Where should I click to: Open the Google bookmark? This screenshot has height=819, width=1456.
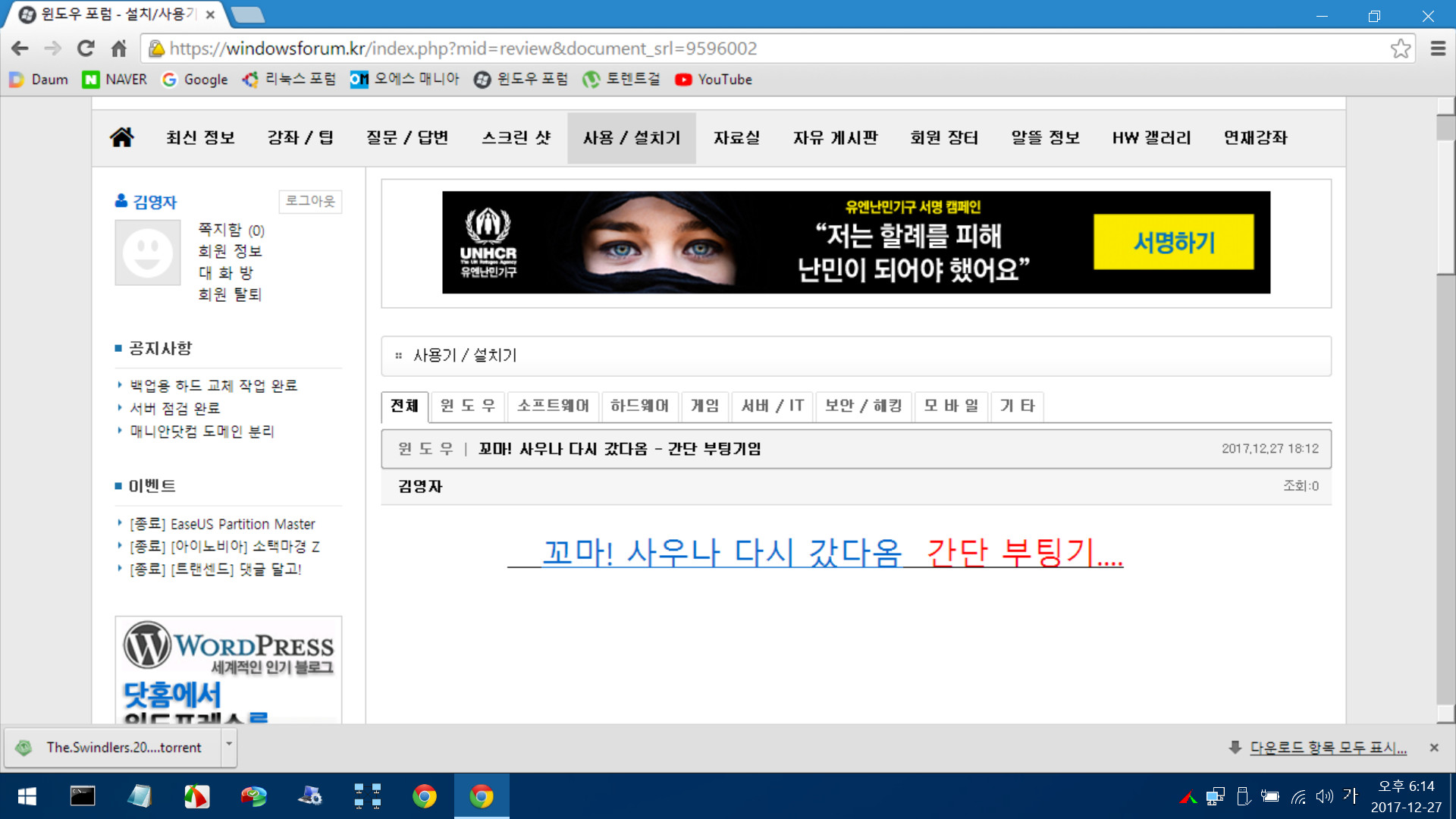click(x=195, y=80)
